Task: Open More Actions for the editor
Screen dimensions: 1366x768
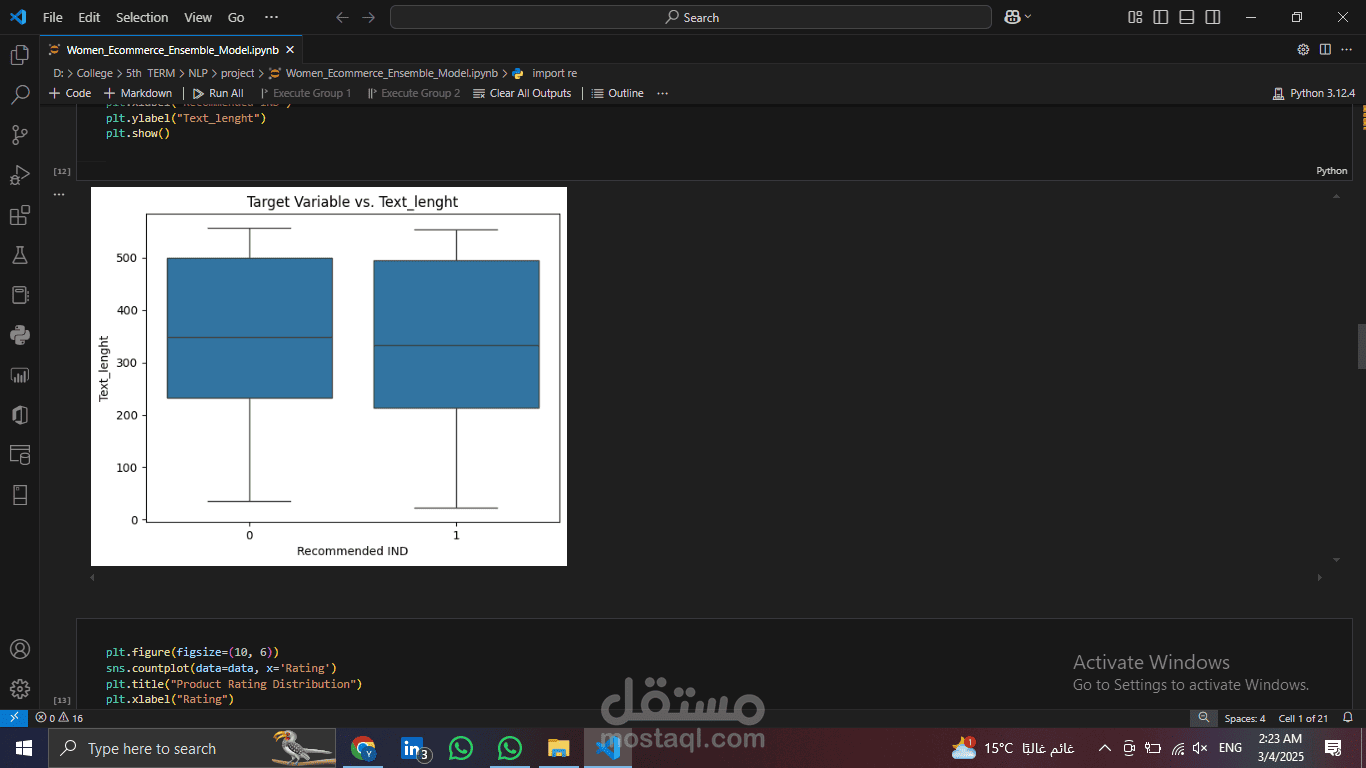Action: 1347,49
